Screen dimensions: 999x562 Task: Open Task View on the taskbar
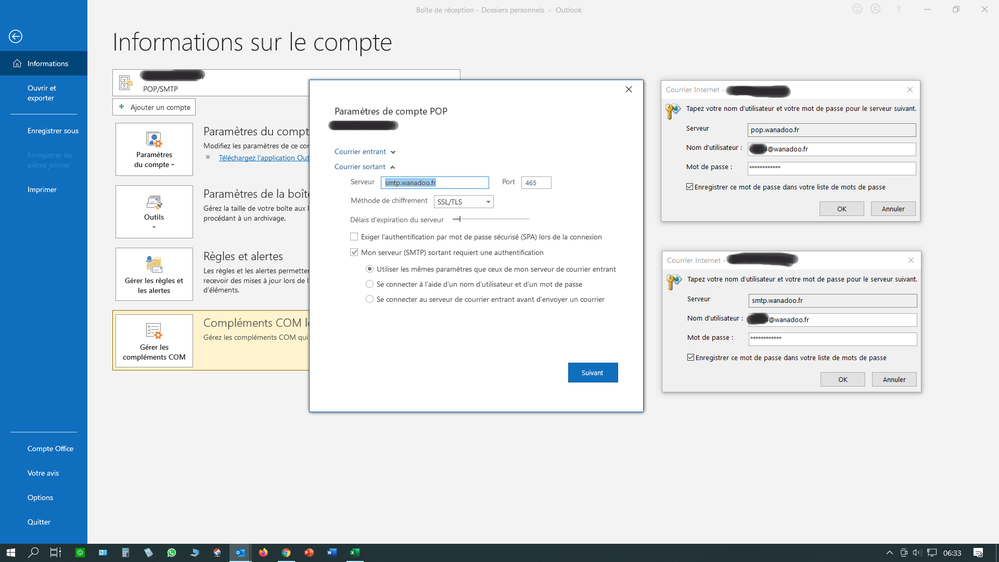click(55, 552)
